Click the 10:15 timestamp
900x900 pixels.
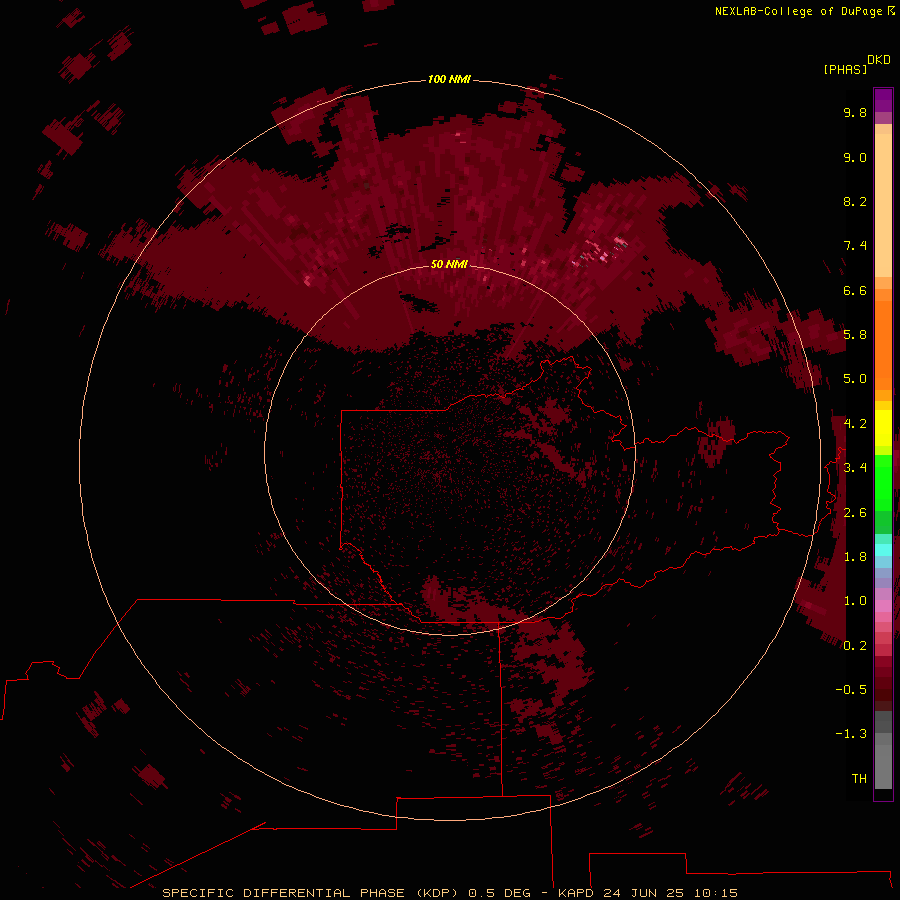pyautogui.click(x=715, y=893)
